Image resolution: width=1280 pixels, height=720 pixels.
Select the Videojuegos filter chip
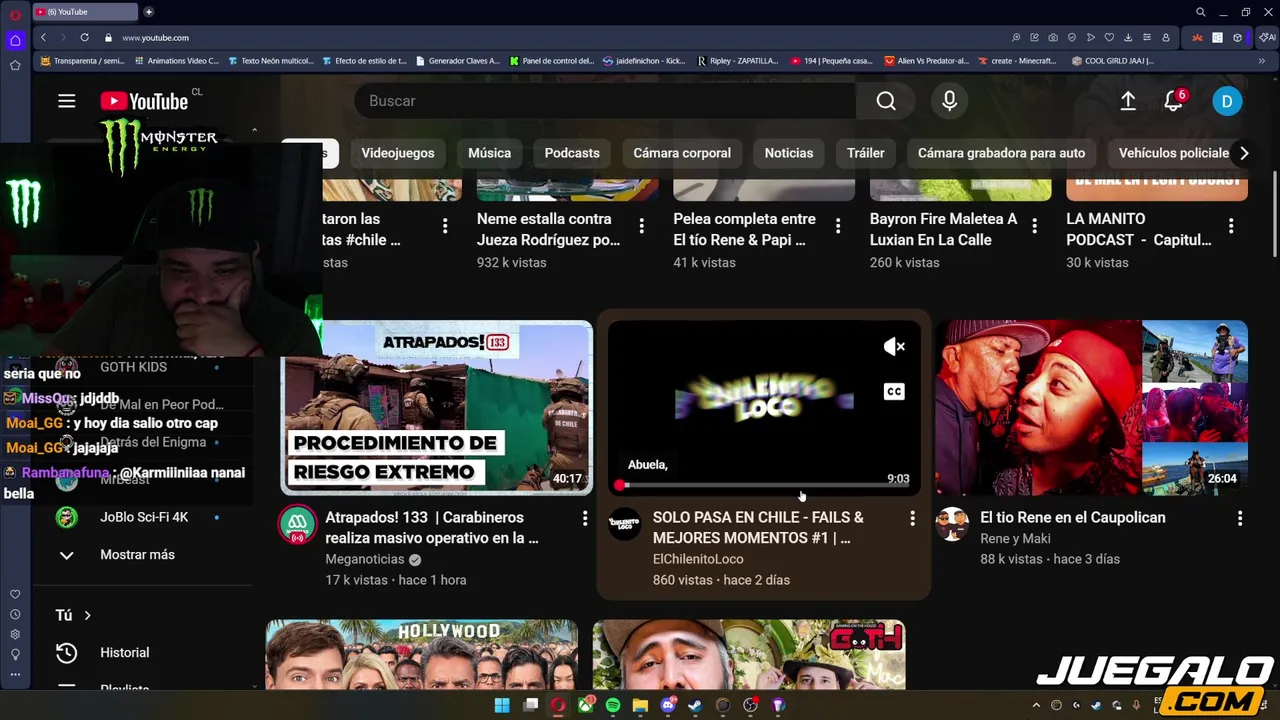pyautogui.click(x=398, y=153)
